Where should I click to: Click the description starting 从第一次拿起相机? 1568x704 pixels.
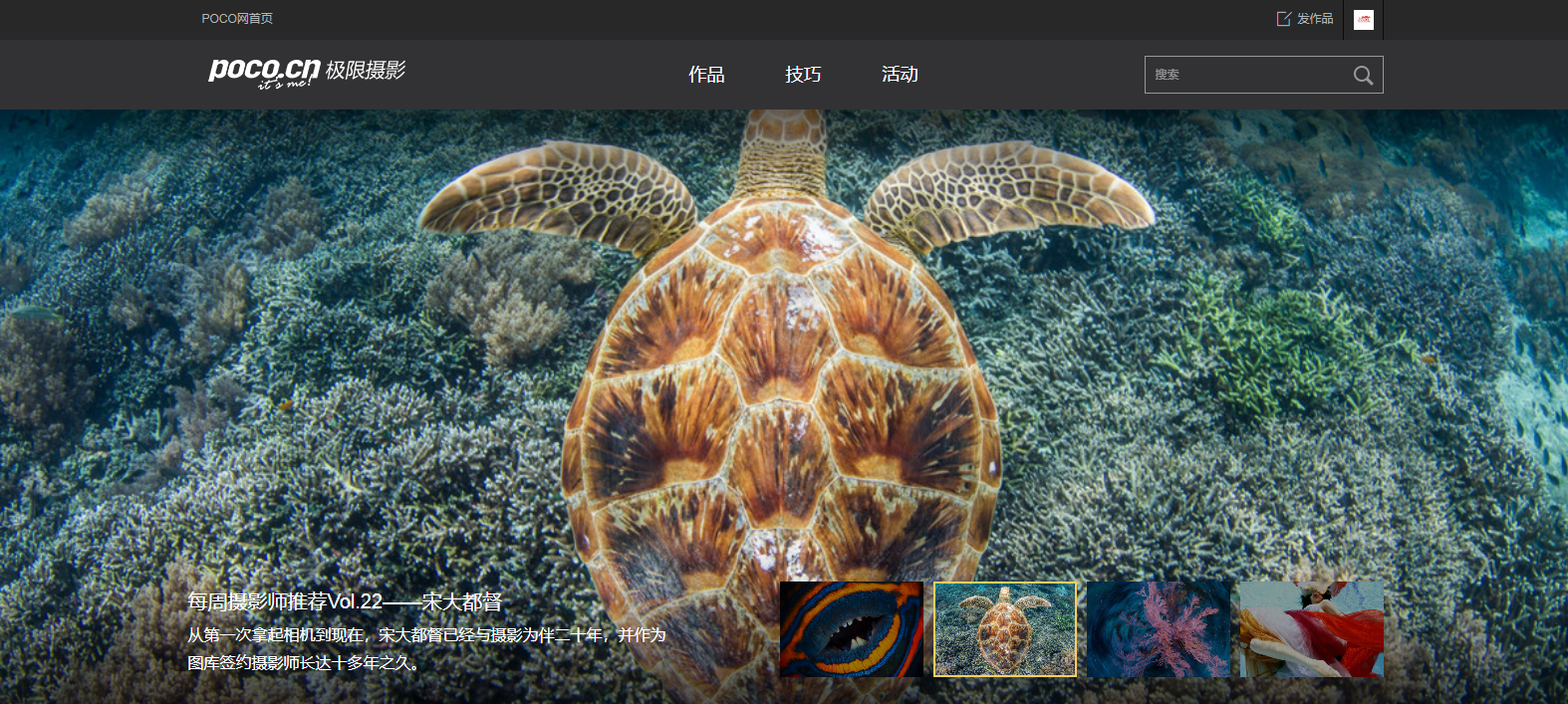(x=426, y=648)
